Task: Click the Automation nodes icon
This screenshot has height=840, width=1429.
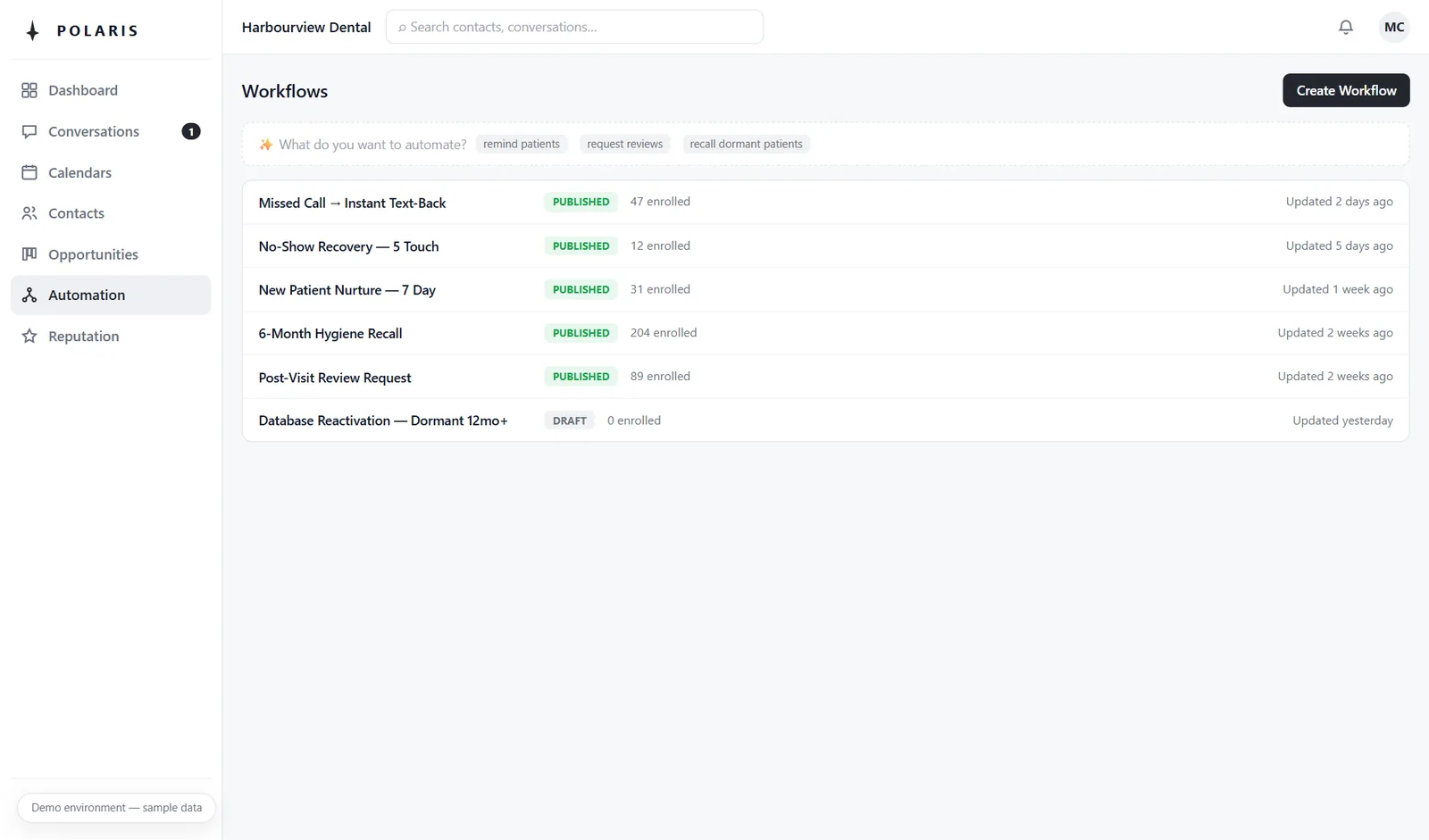Action: (x=29, y=295)
